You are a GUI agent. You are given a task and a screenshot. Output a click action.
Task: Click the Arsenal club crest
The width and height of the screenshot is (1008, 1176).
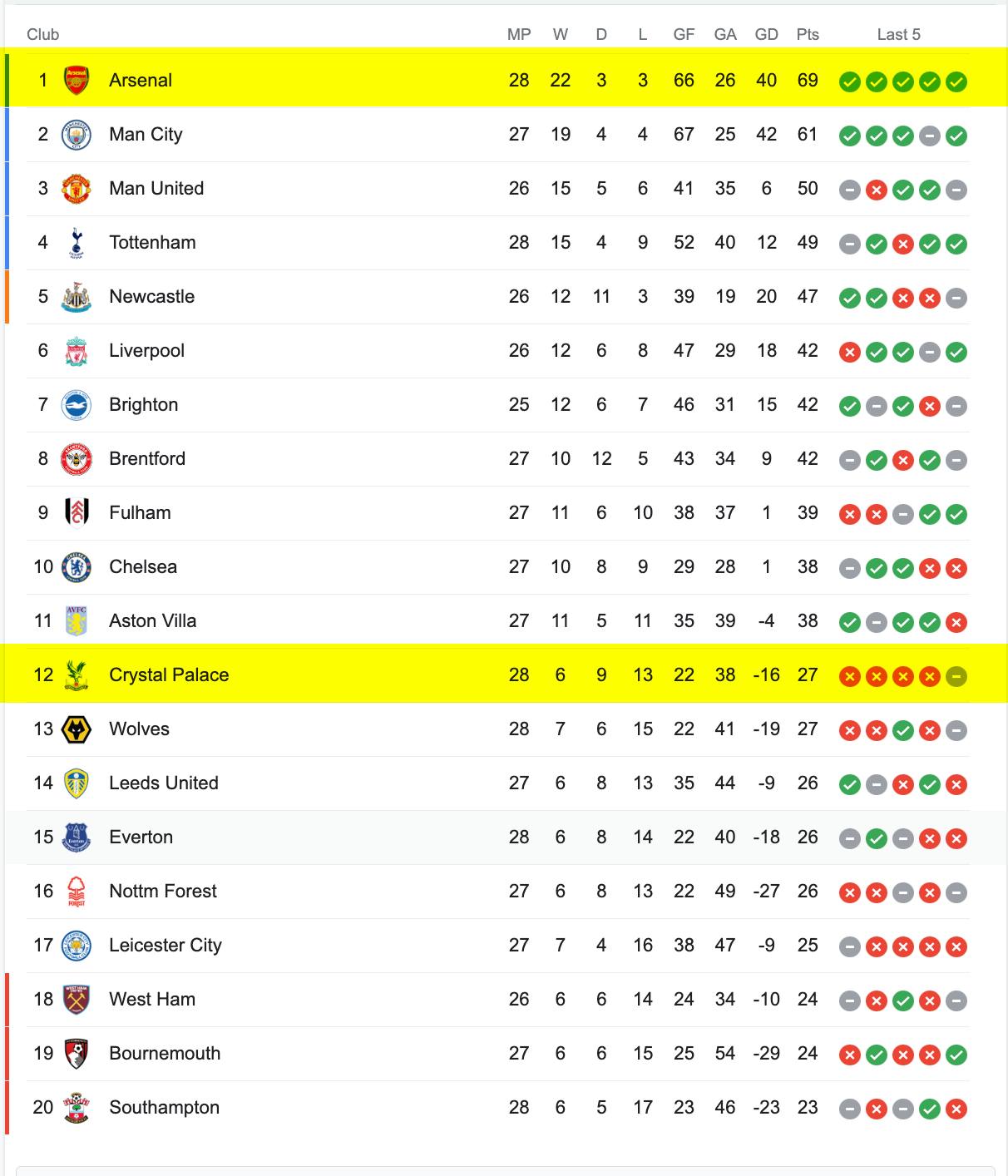tap(77, 81)
